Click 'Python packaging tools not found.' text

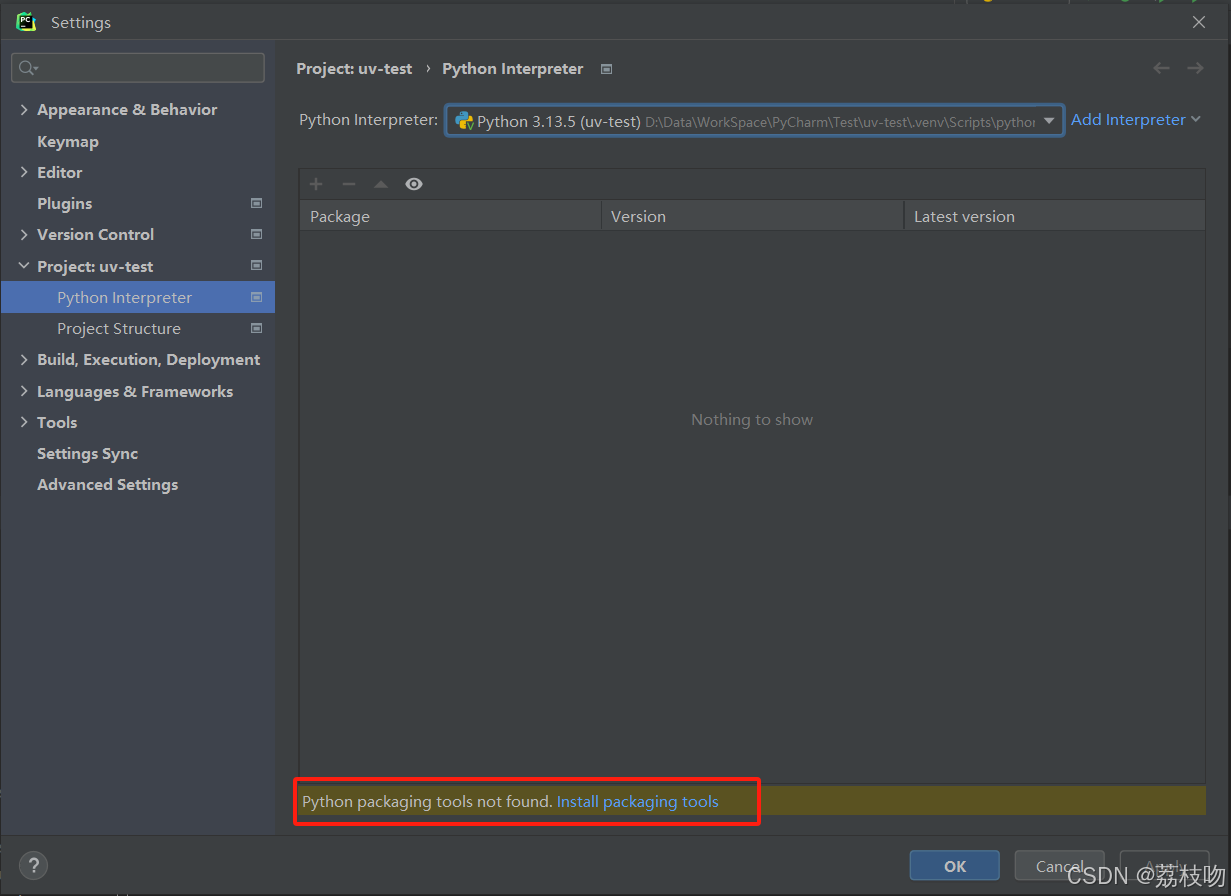[x=427, y=801]
